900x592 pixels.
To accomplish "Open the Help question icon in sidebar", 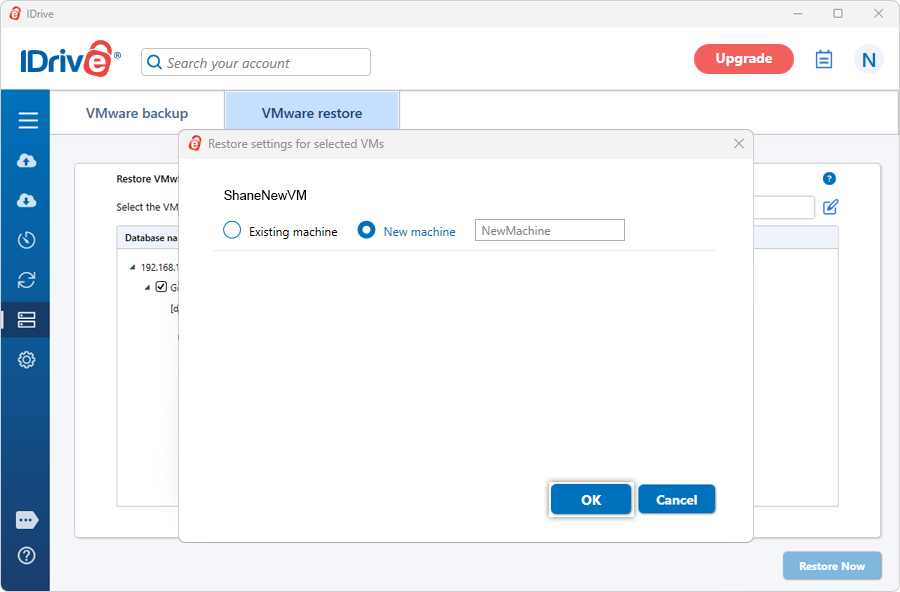I will [26, 555].
